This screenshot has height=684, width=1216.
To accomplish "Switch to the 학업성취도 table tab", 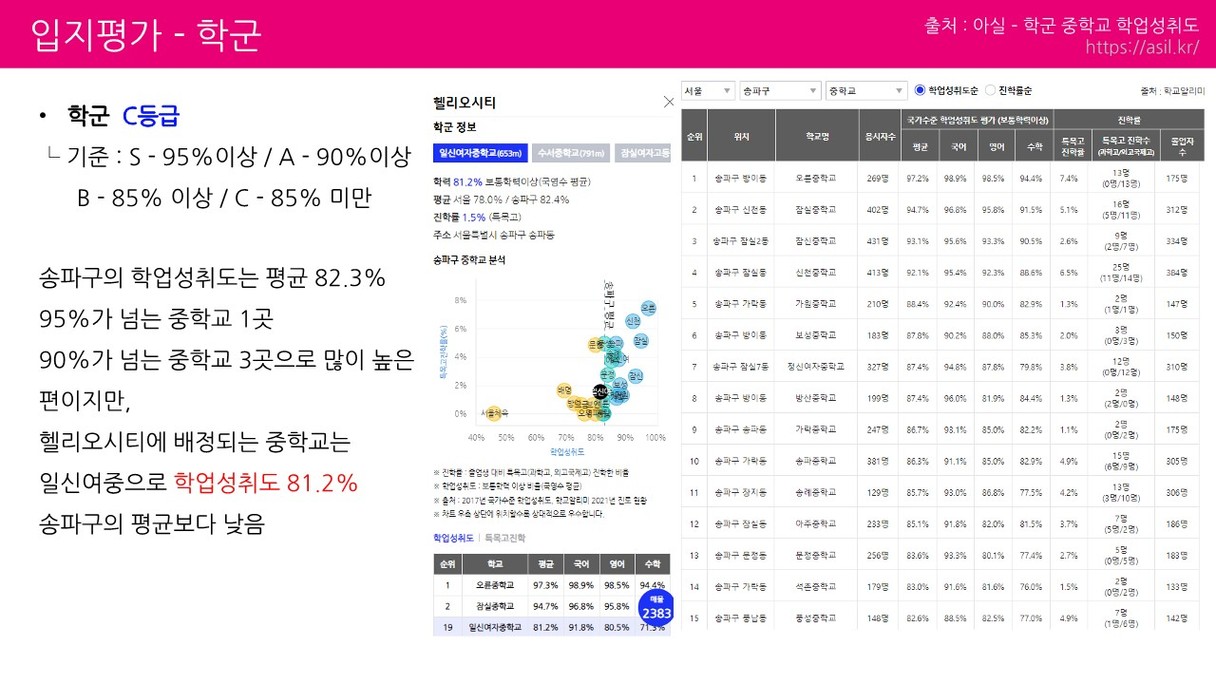I will [x=453, y=537].
